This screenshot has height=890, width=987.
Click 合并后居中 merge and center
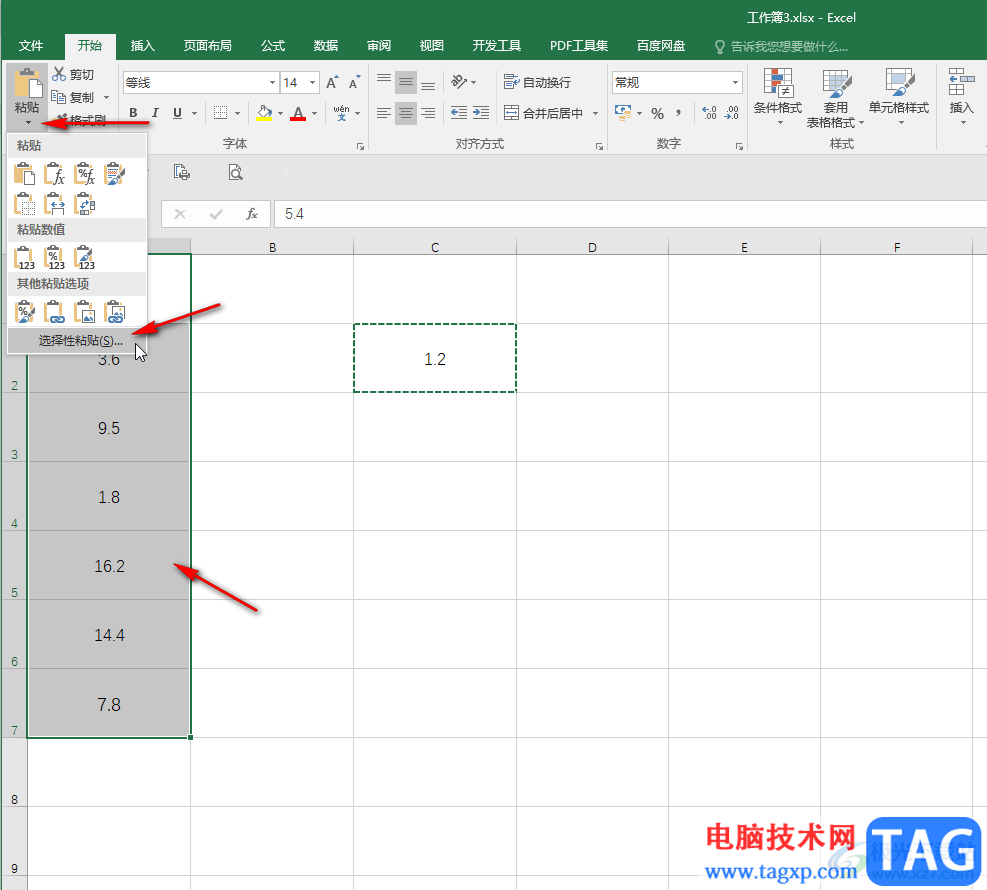point(544,113)
